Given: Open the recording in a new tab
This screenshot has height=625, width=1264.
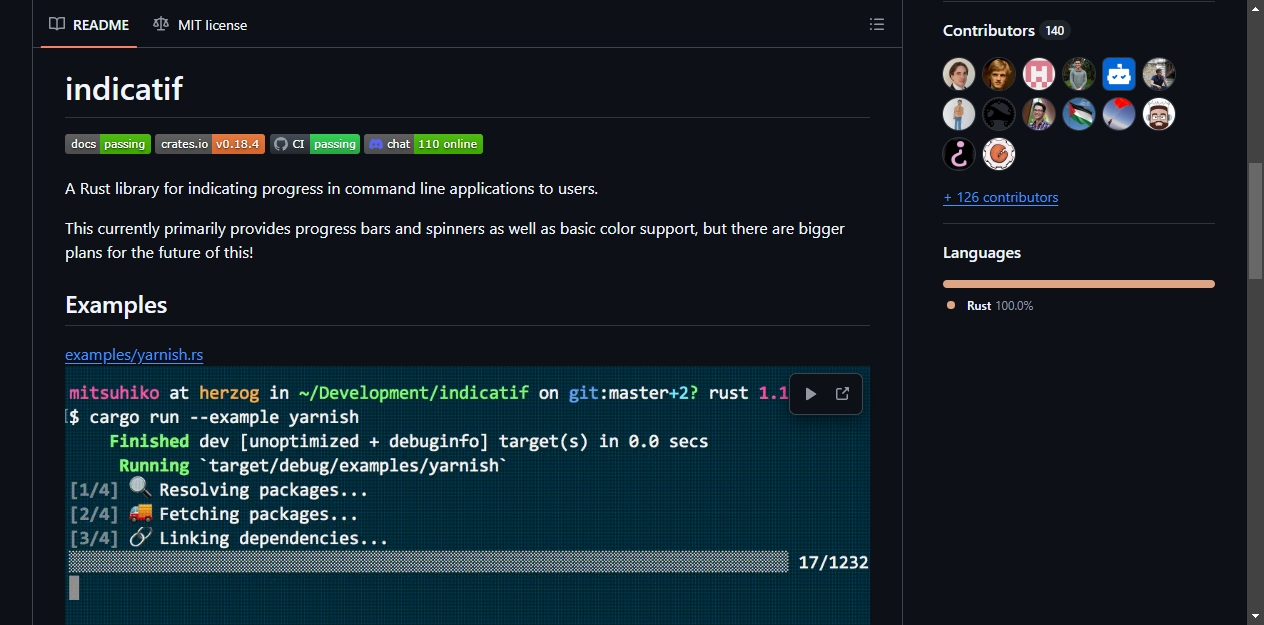Looking at the screenshot, I should (842, 394).
